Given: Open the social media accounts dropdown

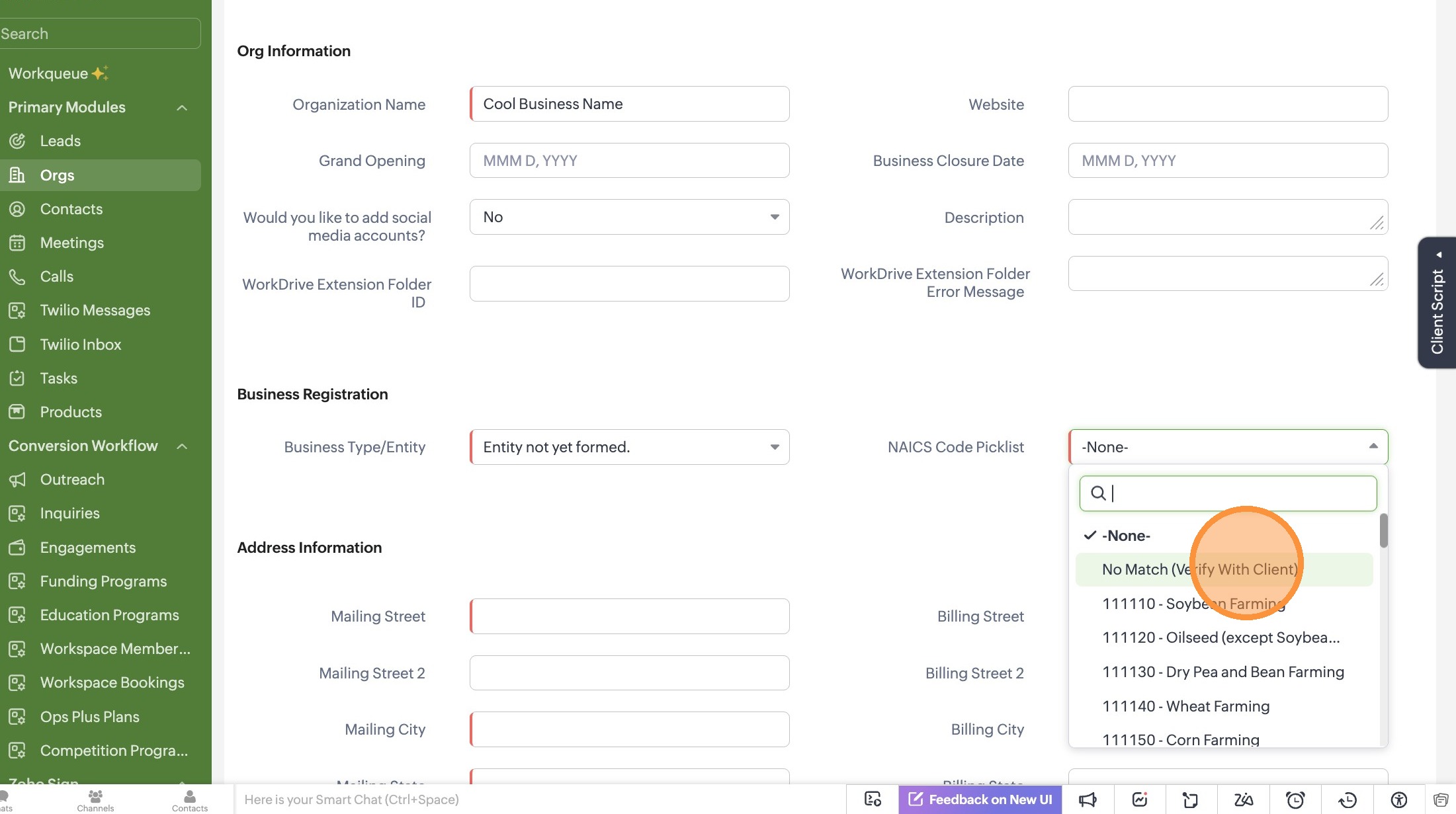Looking at the screenshot, I should 628,217.
